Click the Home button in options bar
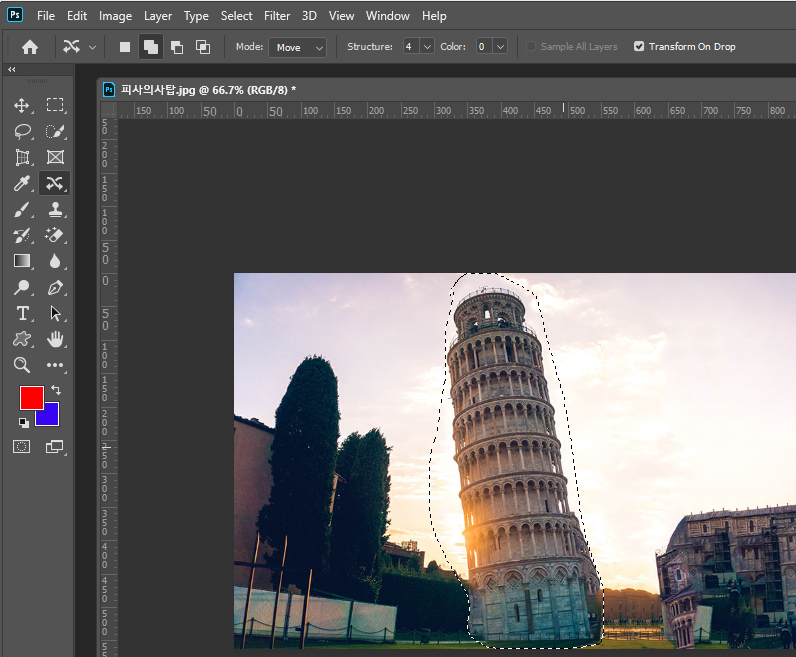 coord(30,47)
